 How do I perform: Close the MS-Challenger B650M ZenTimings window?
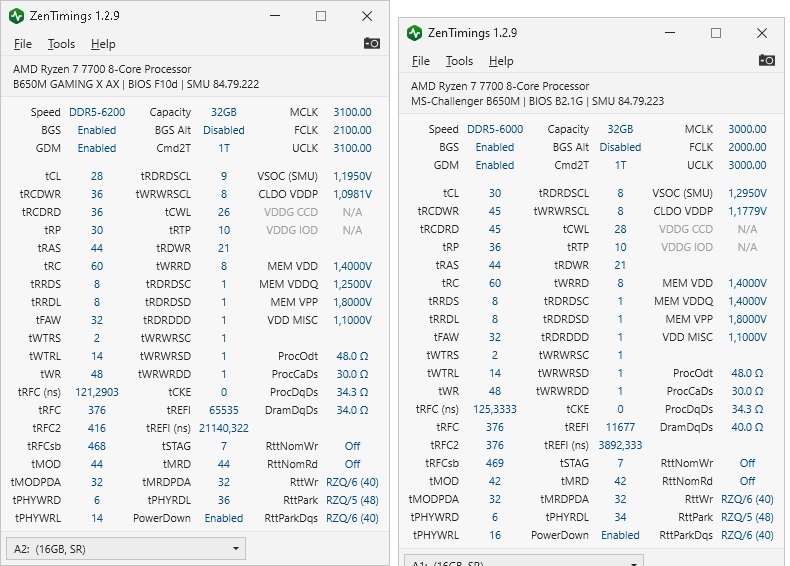pyautogui.click(x=762, y=33)
